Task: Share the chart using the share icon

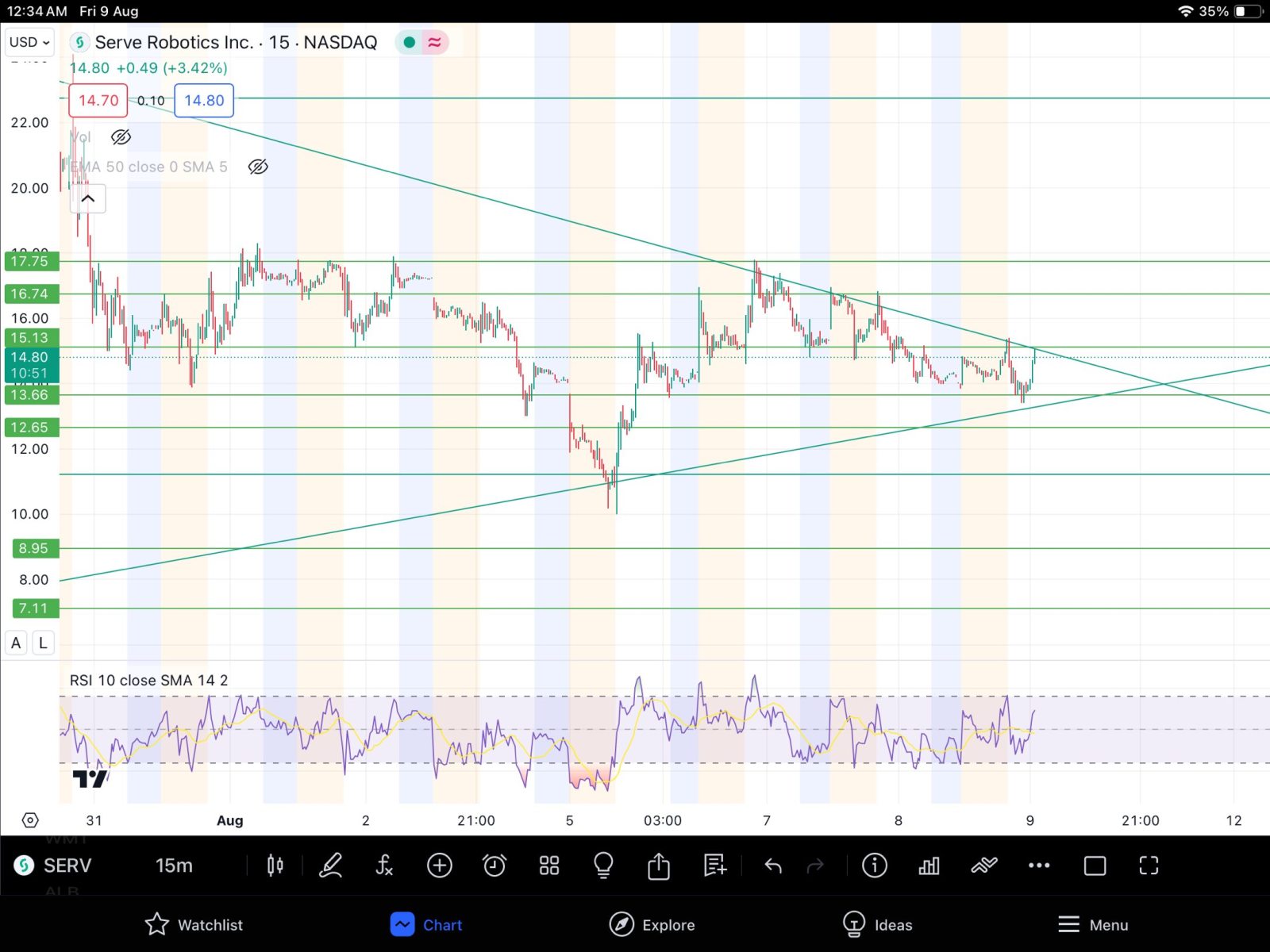Action: click(x=659, y=865)
